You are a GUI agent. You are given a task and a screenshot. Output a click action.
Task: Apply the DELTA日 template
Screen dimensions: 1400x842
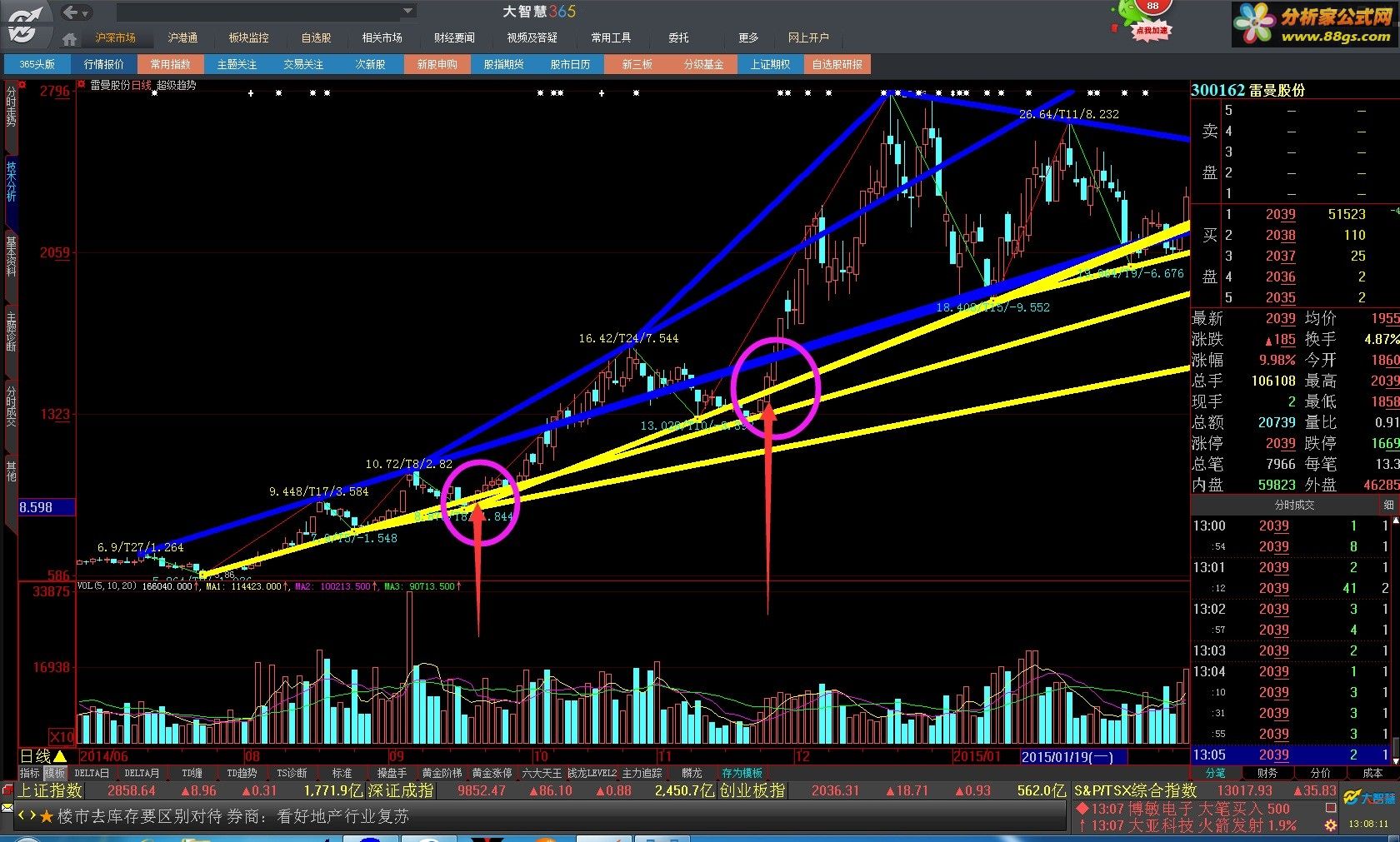click(x=92, y=773)
